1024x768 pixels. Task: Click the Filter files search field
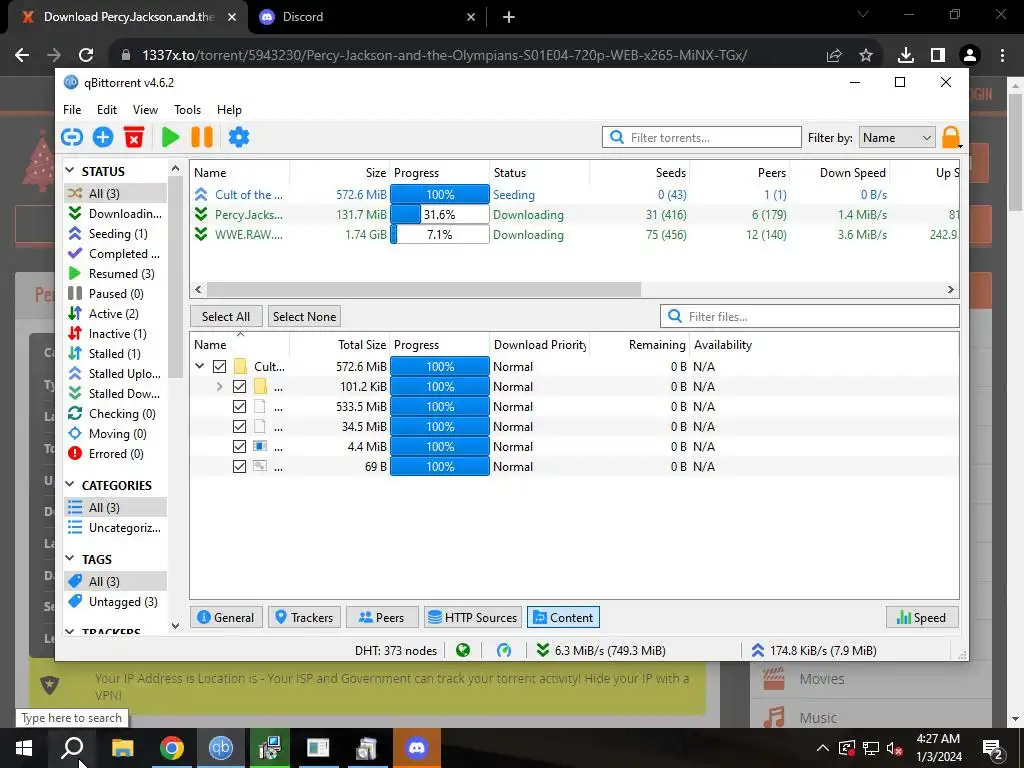point(810,316)
